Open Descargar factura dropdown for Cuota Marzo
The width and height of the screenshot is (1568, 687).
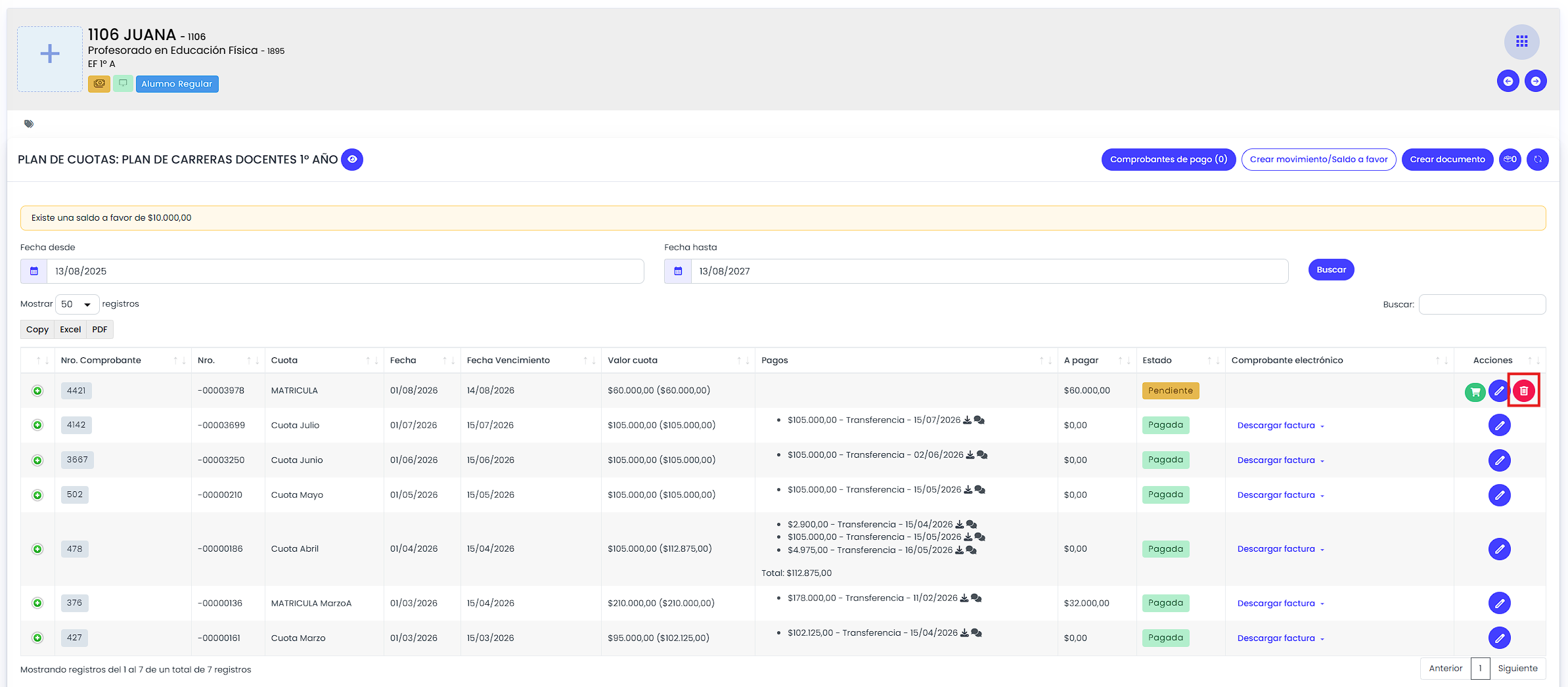1281,638
